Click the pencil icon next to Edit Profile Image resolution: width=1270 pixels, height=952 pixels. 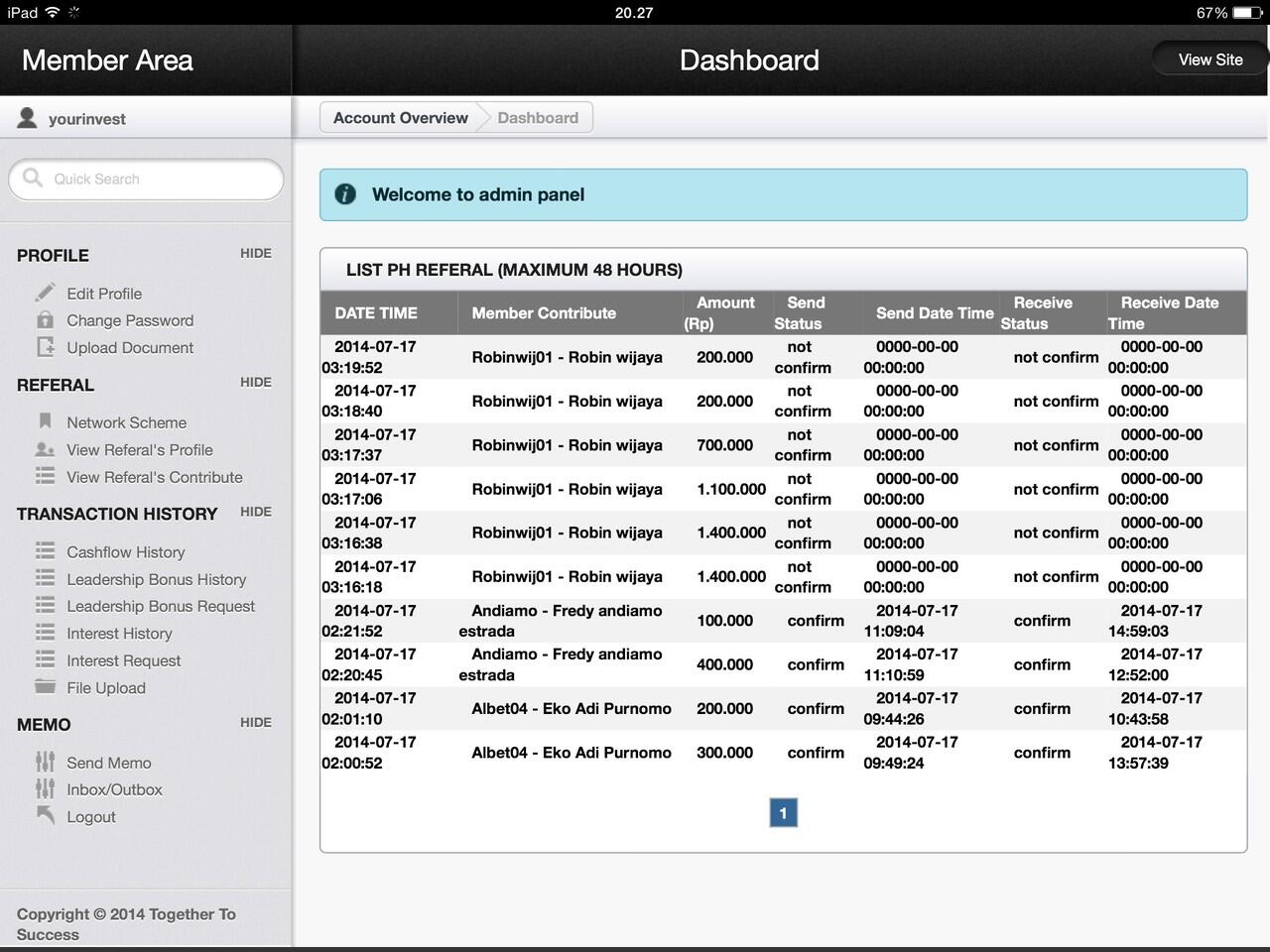coord(46,293)
